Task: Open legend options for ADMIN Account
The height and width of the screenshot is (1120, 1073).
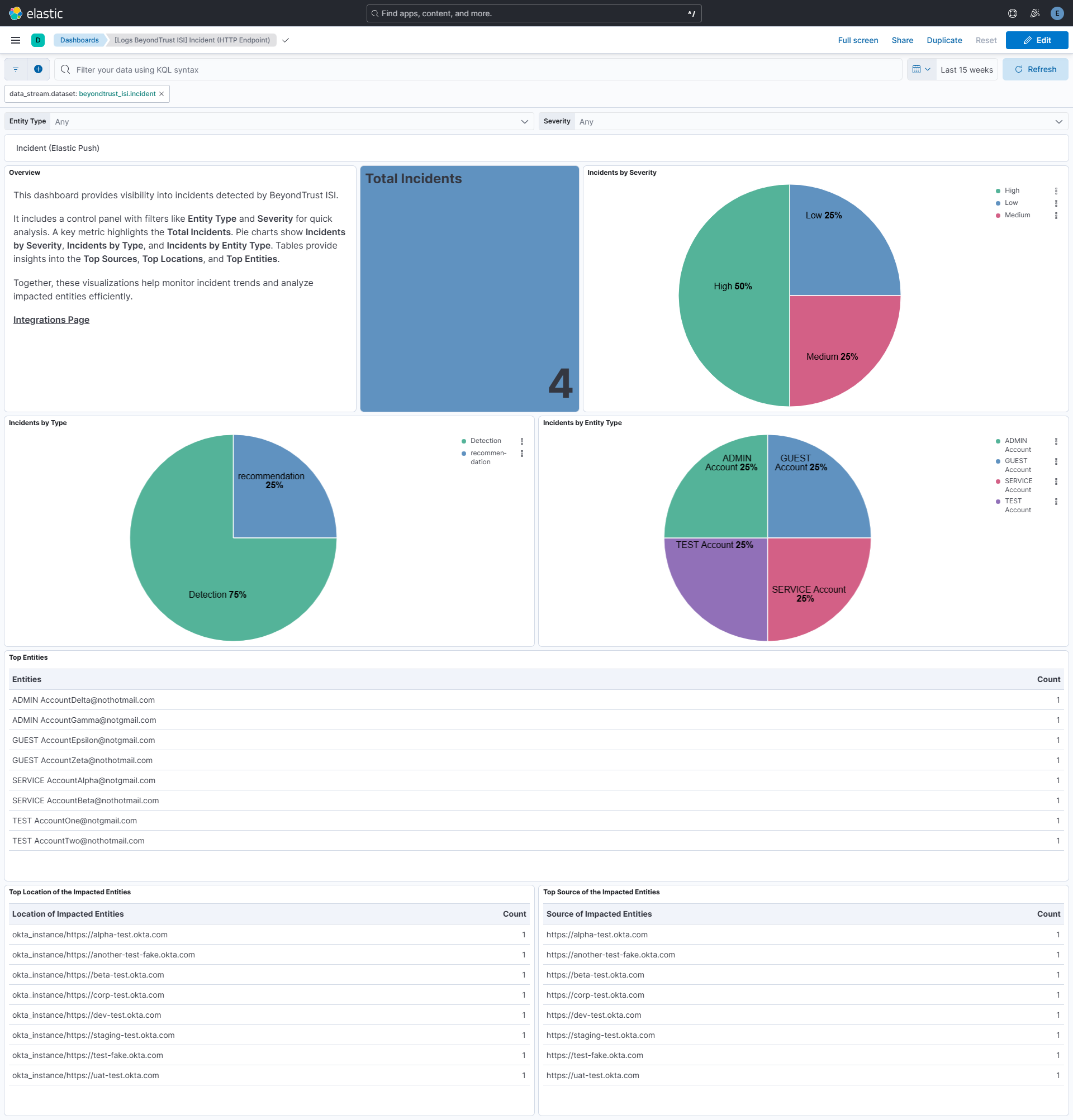Action: click(x=1056, y=441)
